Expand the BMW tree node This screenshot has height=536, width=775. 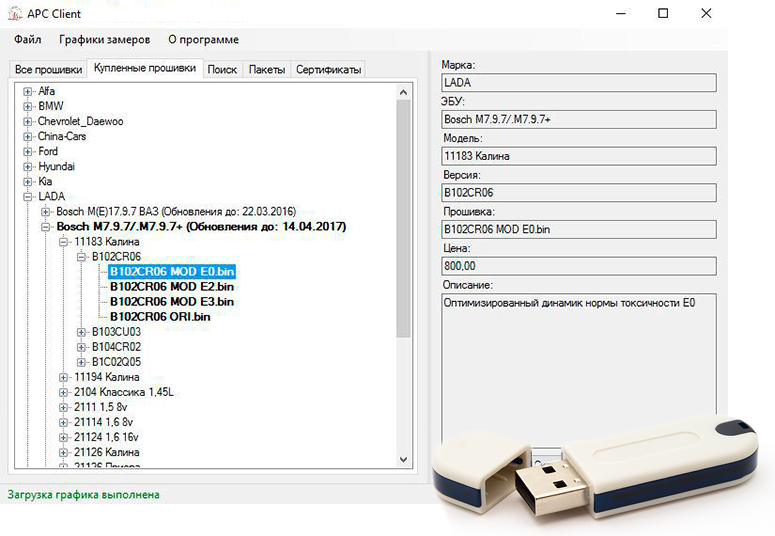point(28,106)
